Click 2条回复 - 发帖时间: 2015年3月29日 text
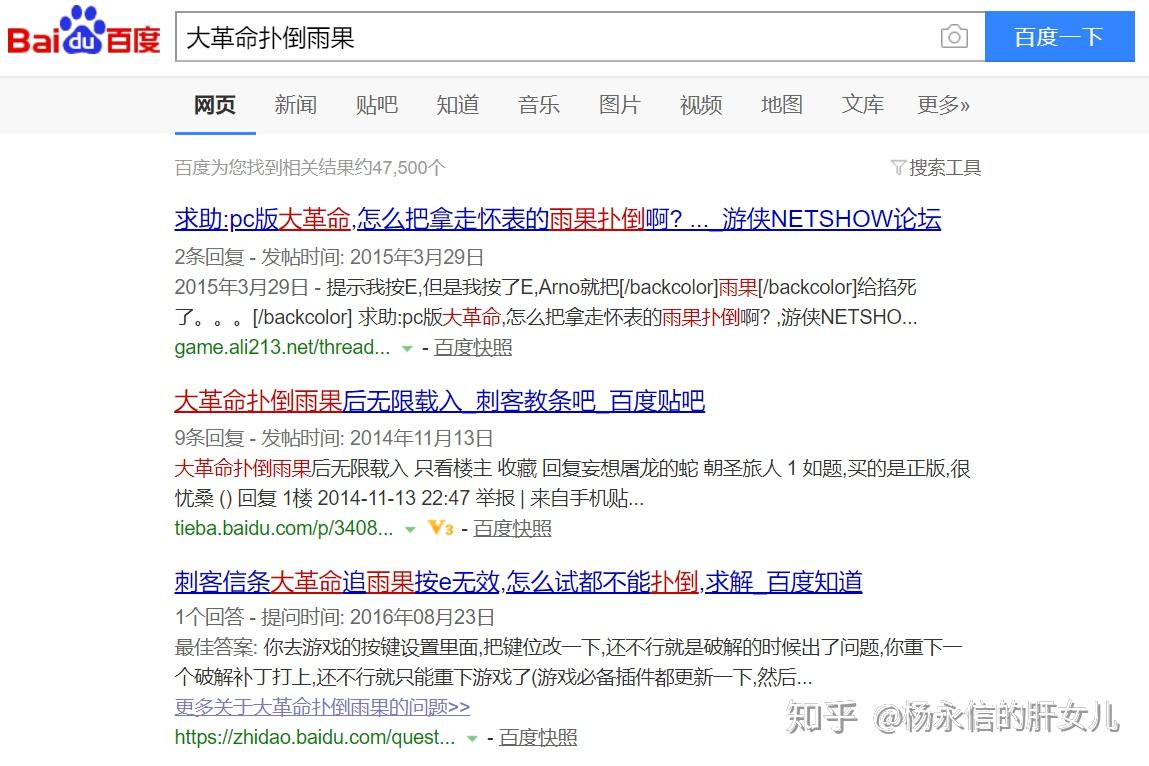 (329, 257)
